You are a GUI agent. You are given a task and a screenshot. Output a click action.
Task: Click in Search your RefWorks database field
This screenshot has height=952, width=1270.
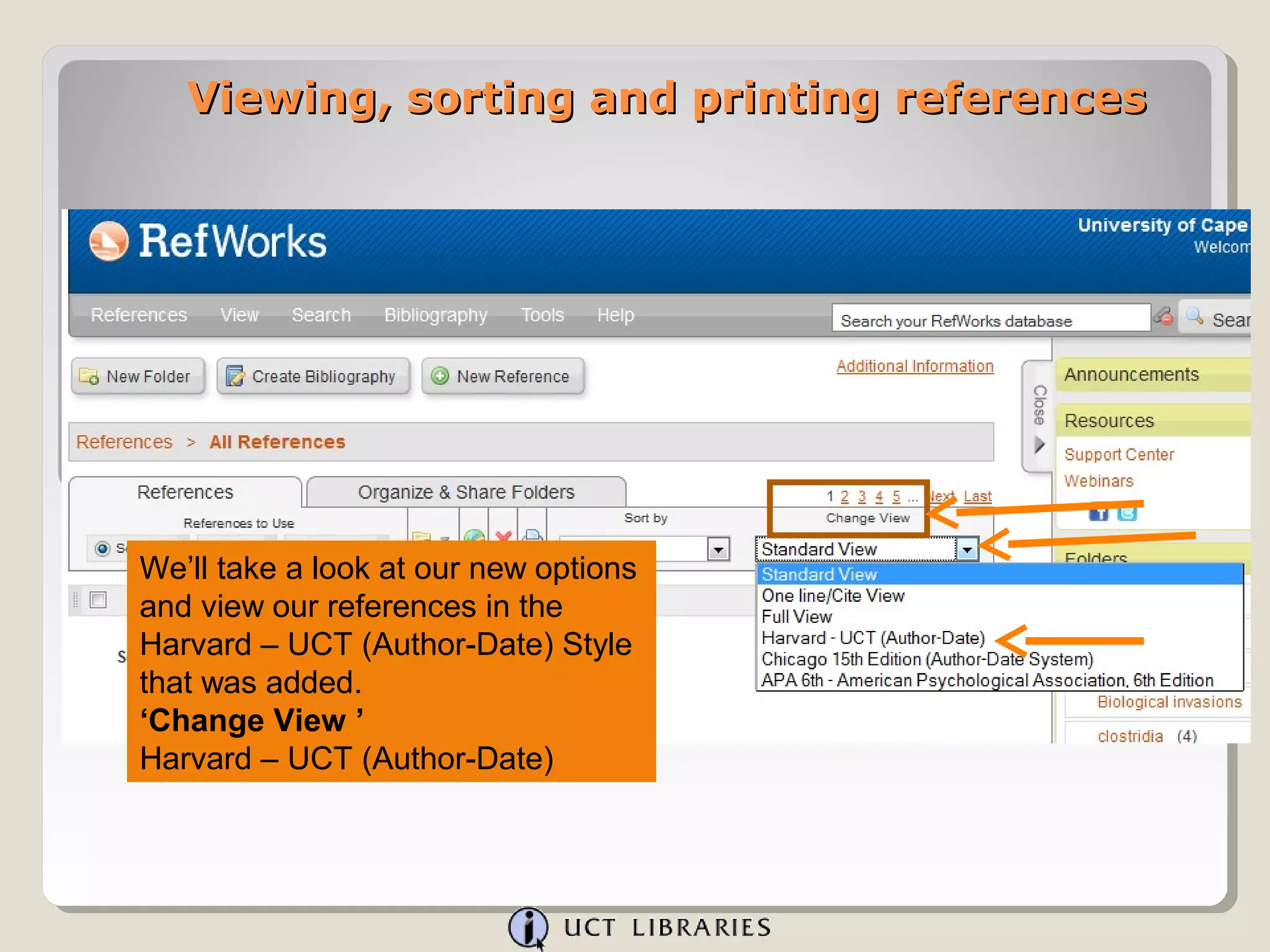[991, 318]
